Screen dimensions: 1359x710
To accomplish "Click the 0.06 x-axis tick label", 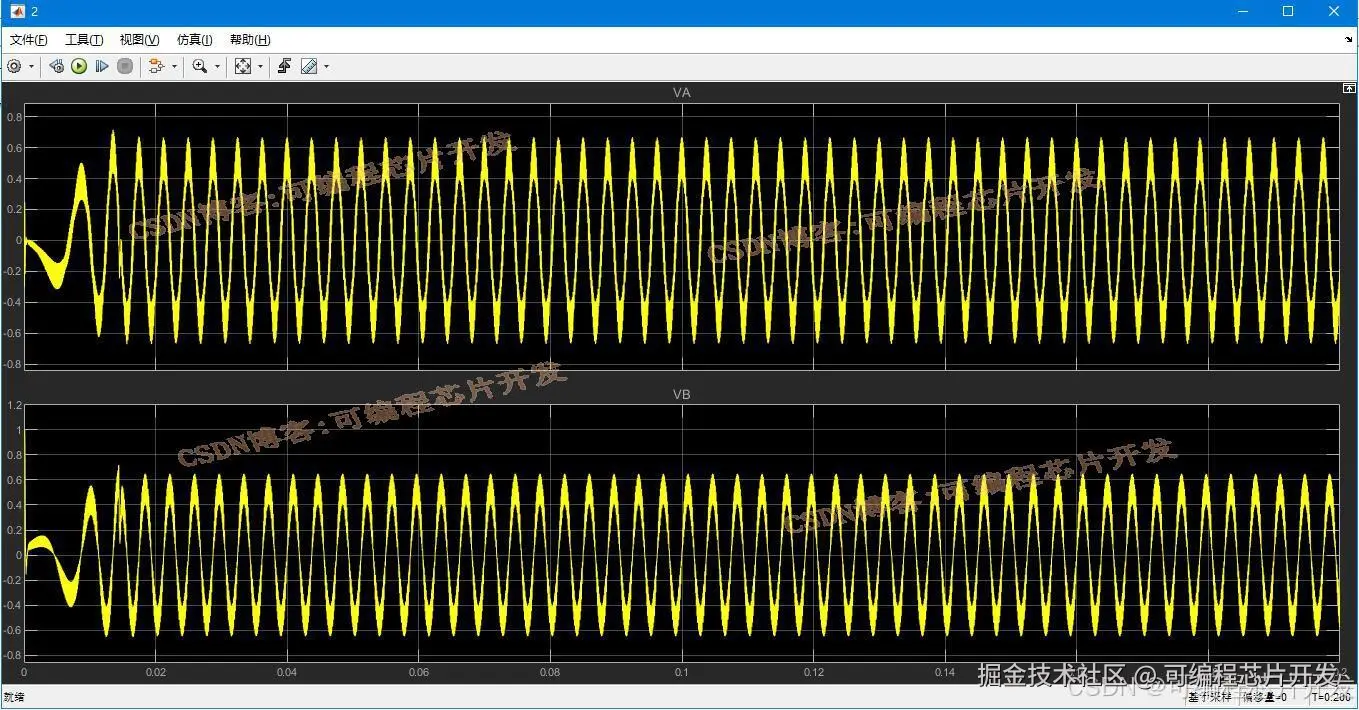I will point(419,673).
